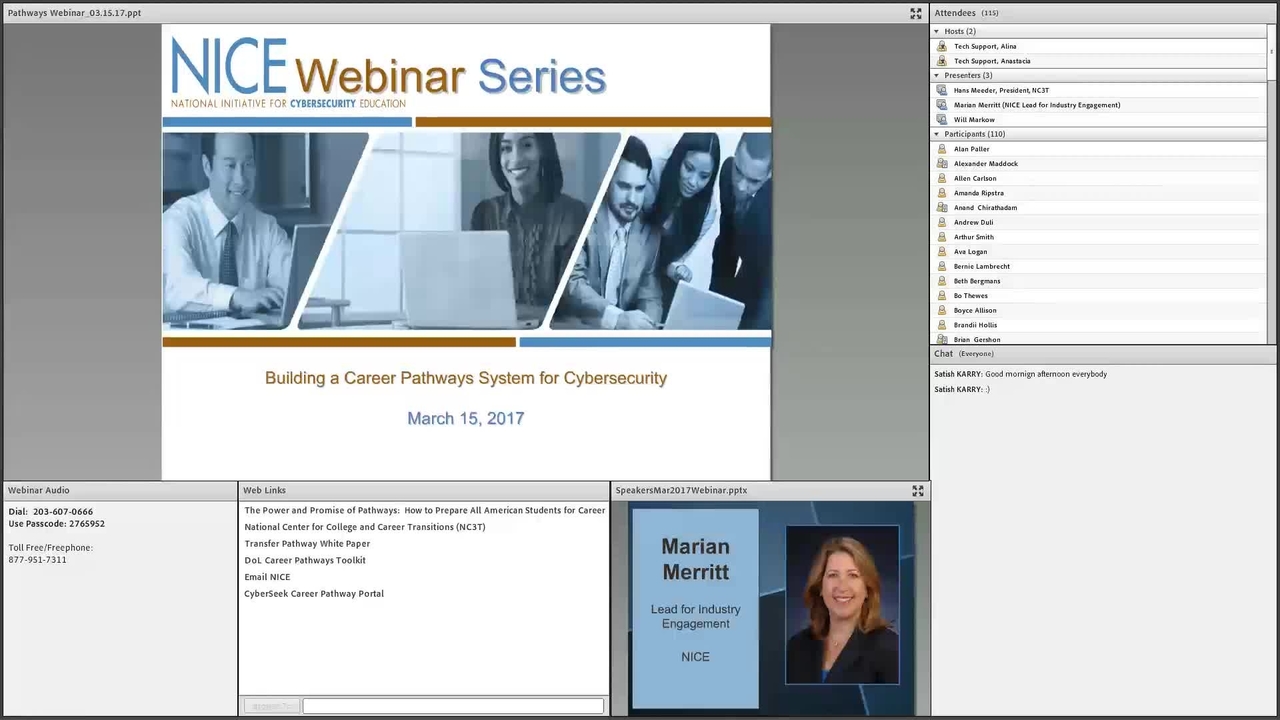Maximize the Pathways Webinar share pod
Screen dimensions: 1280x720
coord(915,13)
